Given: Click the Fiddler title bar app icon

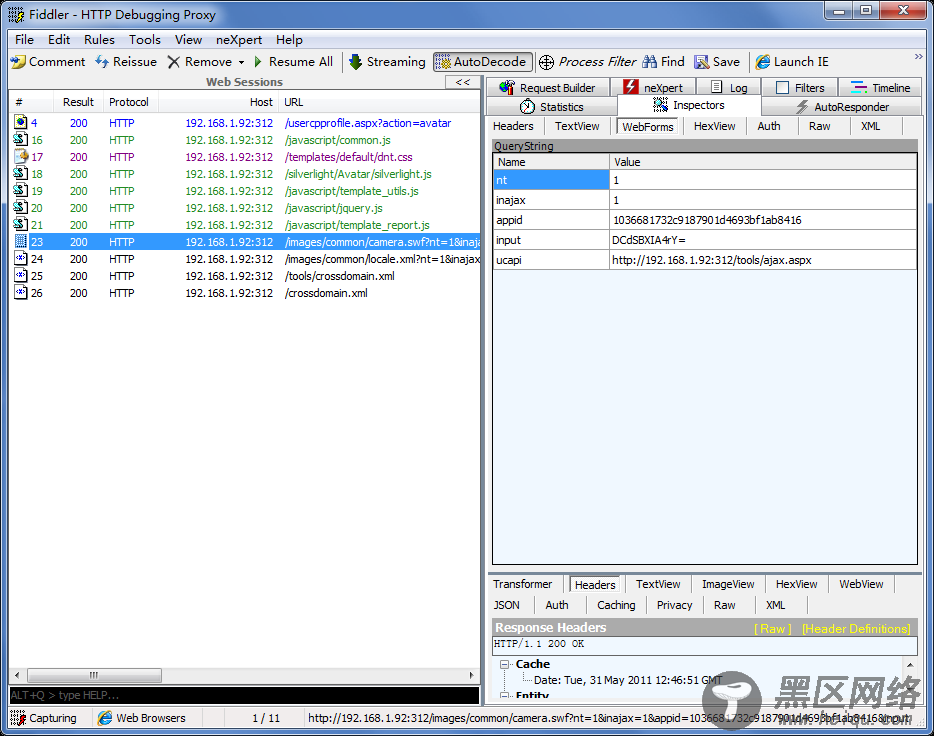Looking at the screenshot, I should (x=16, y=15).
